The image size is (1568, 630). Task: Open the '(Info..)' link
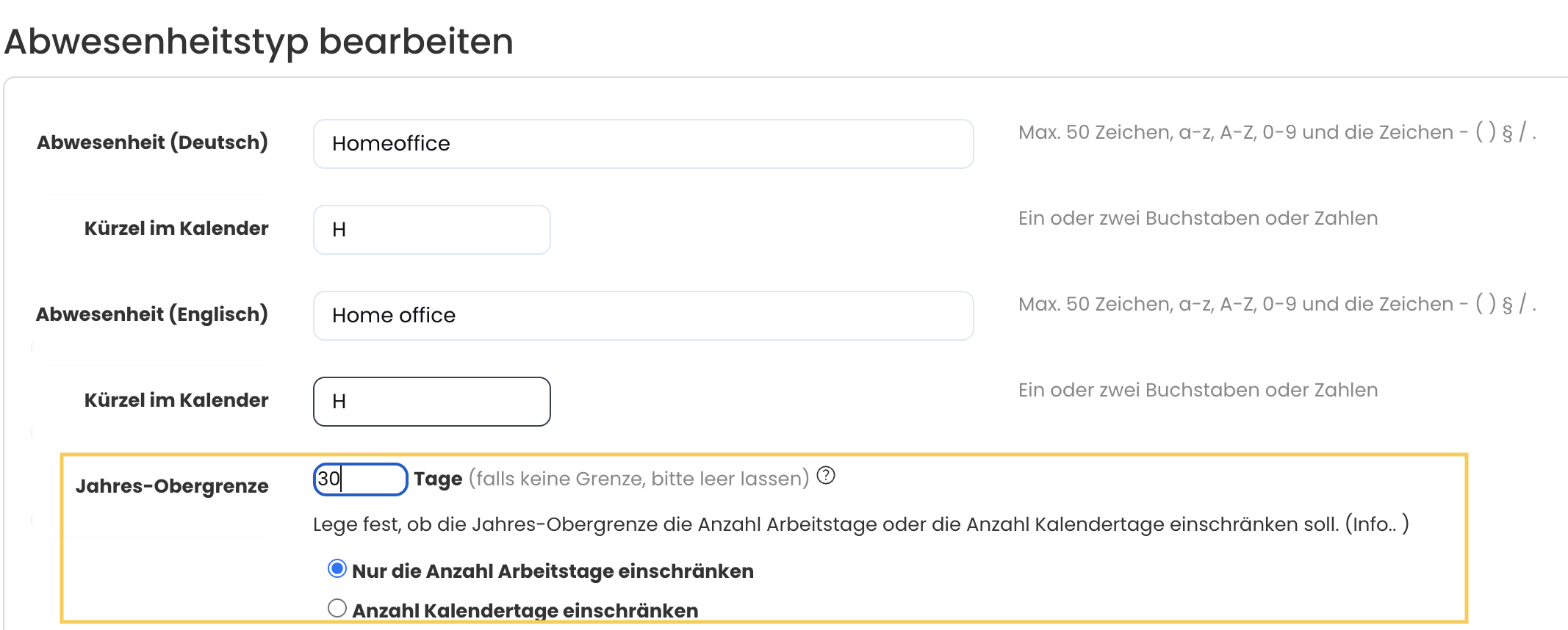coord(1376,524)
